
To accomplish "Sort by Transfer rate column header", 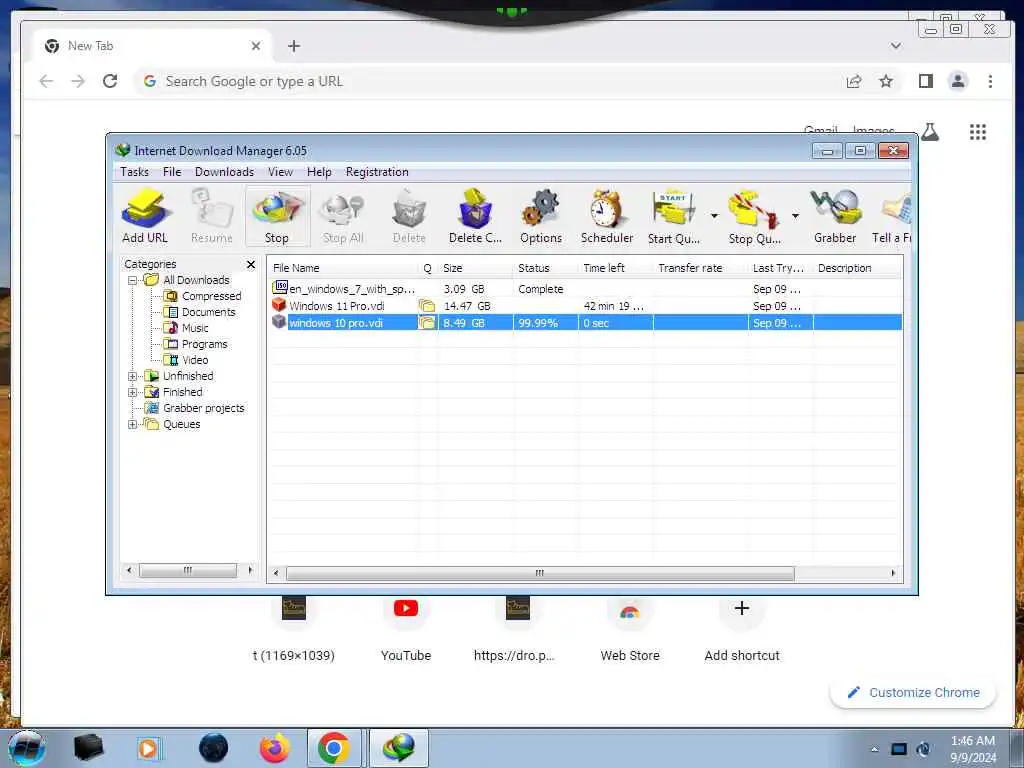I will coord(700,268).
